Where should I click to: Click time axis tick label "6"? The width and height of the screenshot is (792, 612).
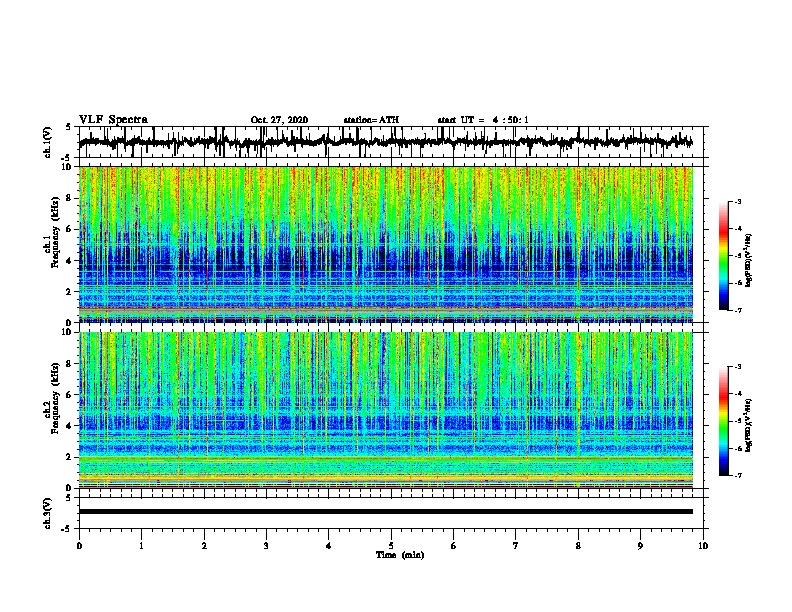tap(454, 546)
